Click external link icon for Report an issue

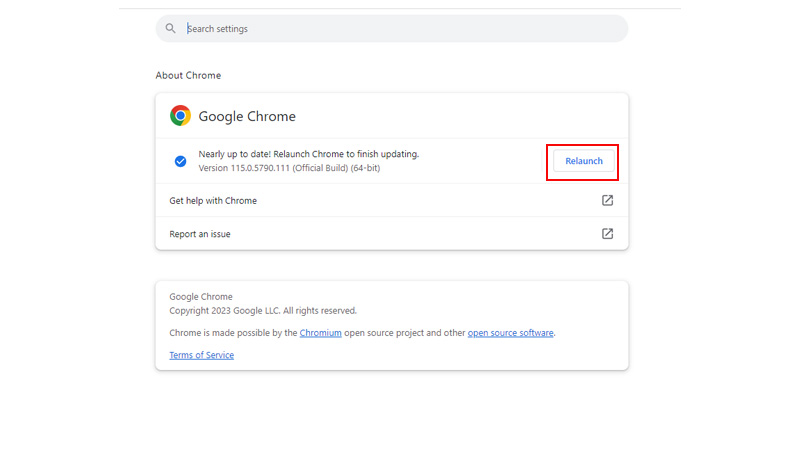point(607,234)
